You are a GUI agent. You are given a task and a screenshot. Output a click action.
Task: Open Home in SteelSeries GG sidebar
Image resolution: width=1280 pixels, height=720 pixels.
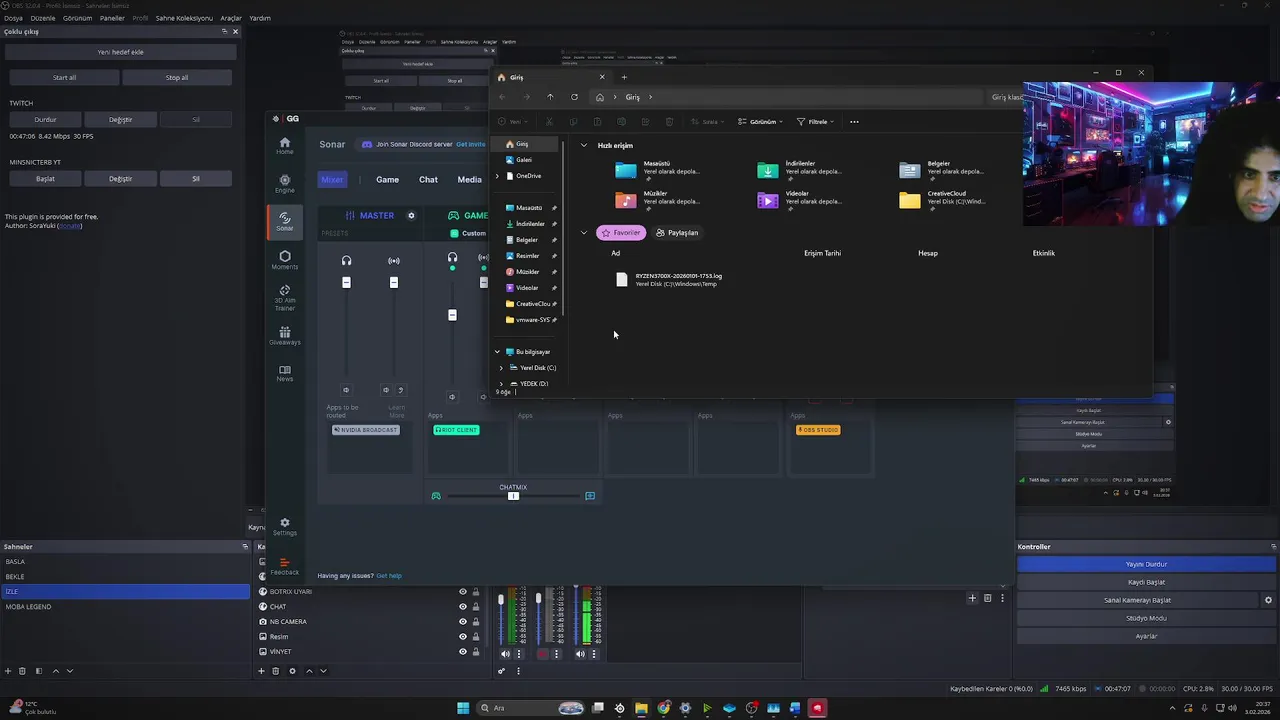(x=285, y=146)
